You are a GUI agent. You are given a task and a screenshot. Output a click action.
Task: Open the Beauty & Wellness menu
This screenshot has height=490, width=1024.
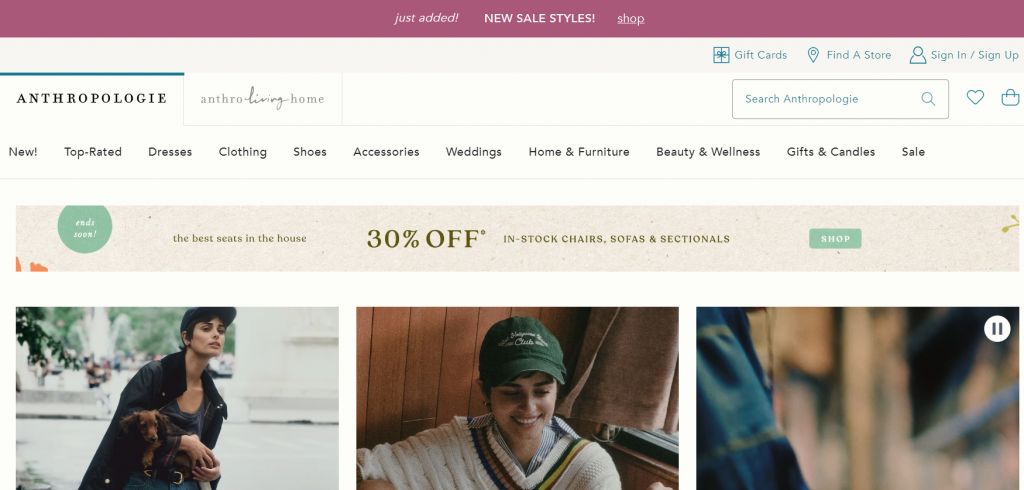(708, 152)
